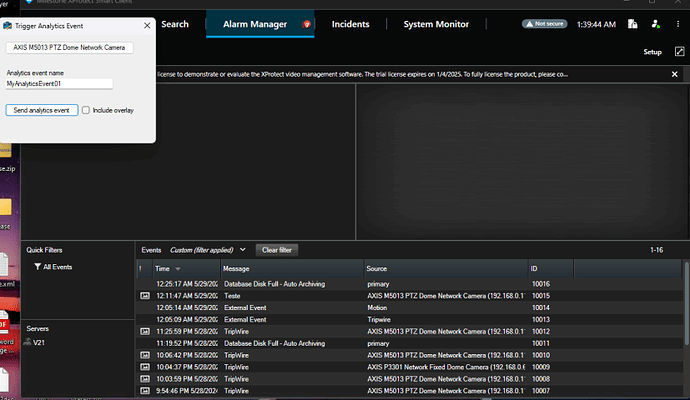The image size is (690, 400).
Task: Click camera icon for event 10007 row
Action: 145,391
